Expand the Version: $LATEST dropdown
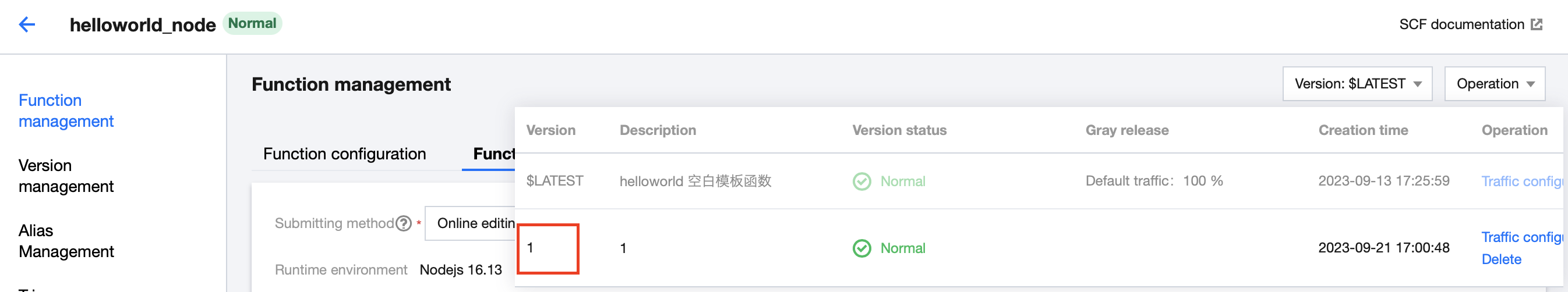Viewport: 1568px width, 292px height. point(1357,84)
